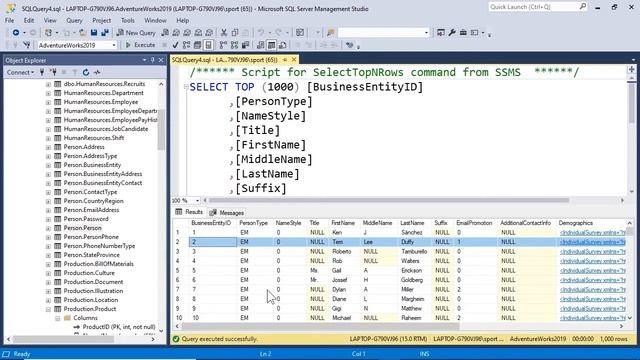Click the Quick Launch search magnifier
Image resolution: width=640 pixels, height=360 pixels.
[582, 7]
